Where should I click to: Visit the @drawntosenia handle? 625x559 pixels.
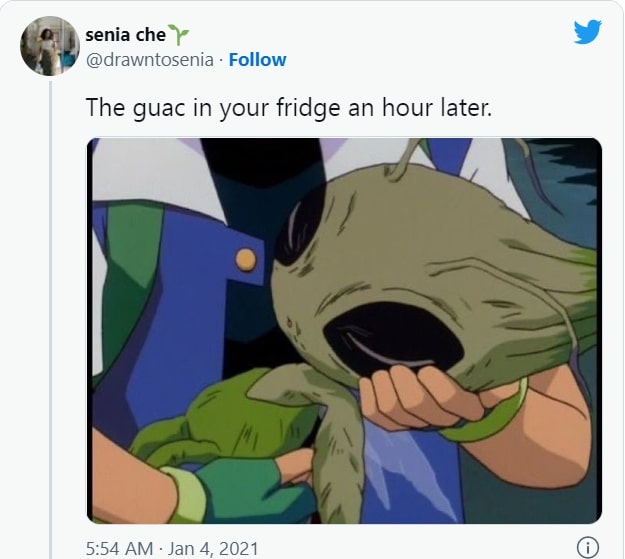[x=150, y=60]
